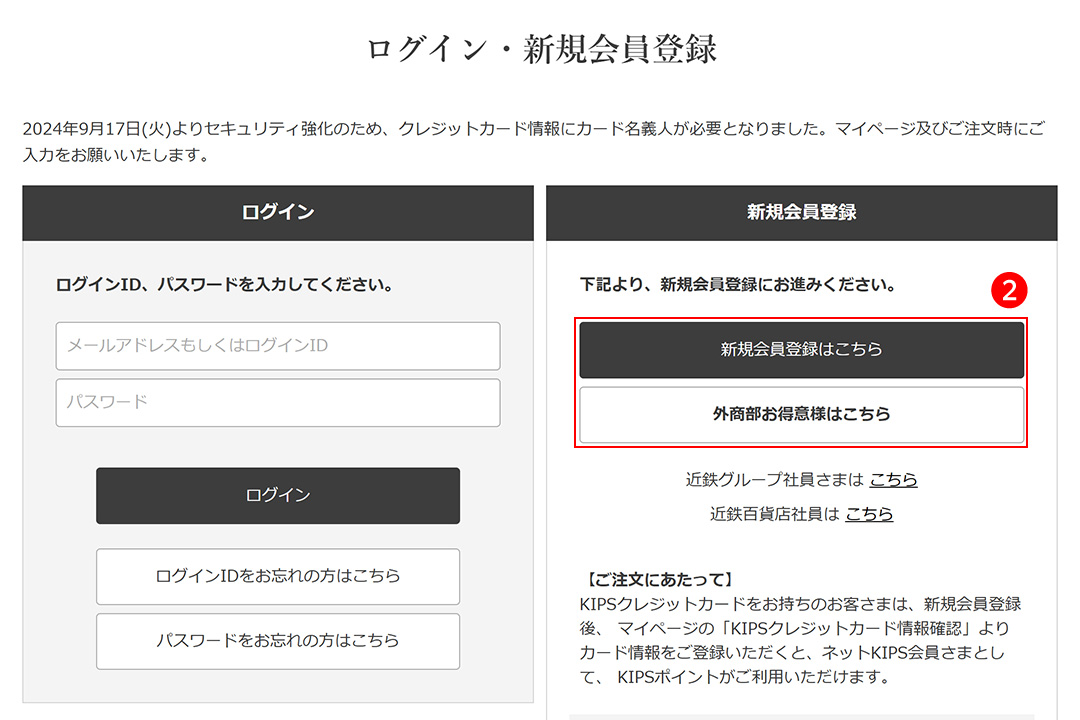The height and width of the screenshot is (720, 1080).
Task: Open ログインIDをお忘れの方はこちら
Action: click(278, 576)
